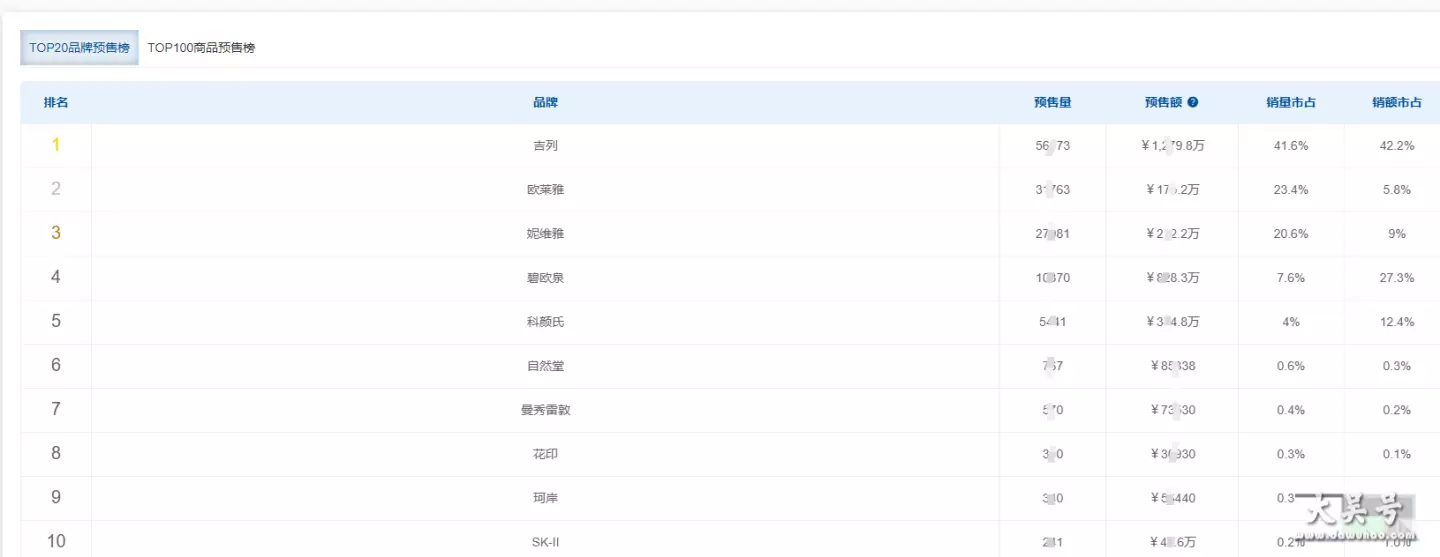This screenshot has height=557, width=1440.
Task: Sort by 预售量 column header
Action: 1053,102
